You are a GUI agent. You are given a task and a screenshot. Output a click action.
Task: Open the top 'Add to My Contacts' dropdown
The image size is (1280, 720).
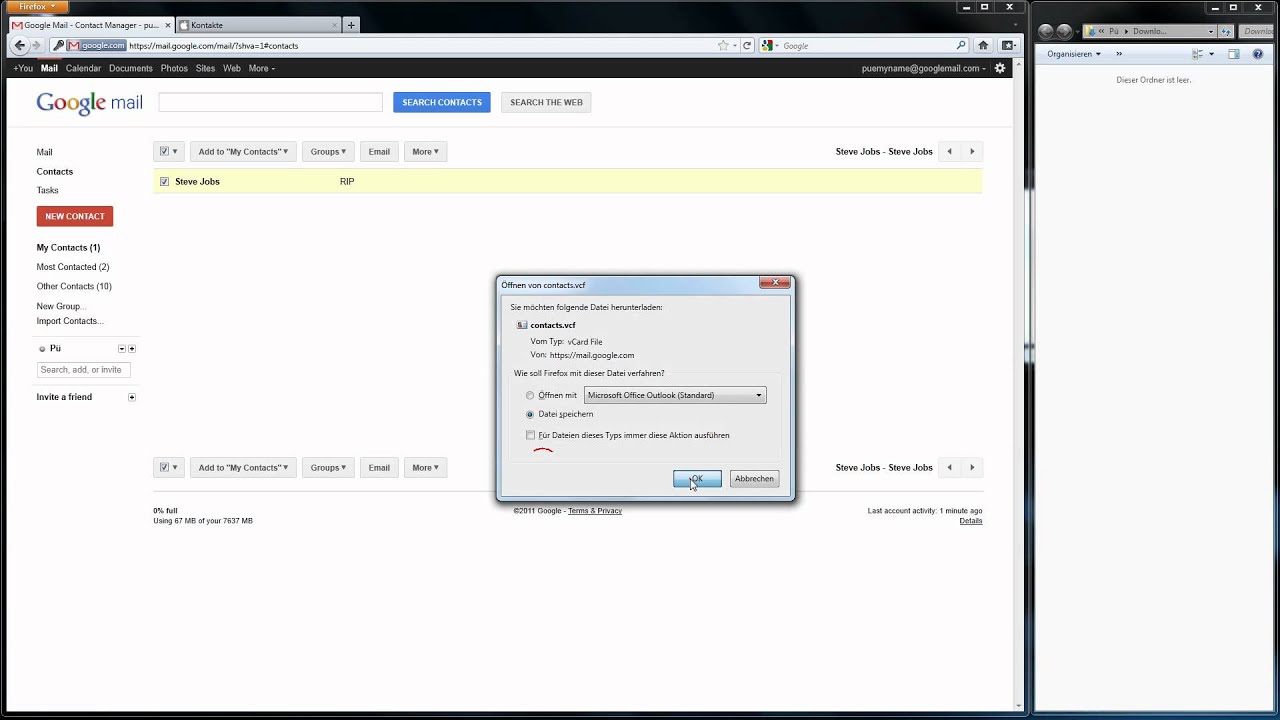click(x=243, y=152)
